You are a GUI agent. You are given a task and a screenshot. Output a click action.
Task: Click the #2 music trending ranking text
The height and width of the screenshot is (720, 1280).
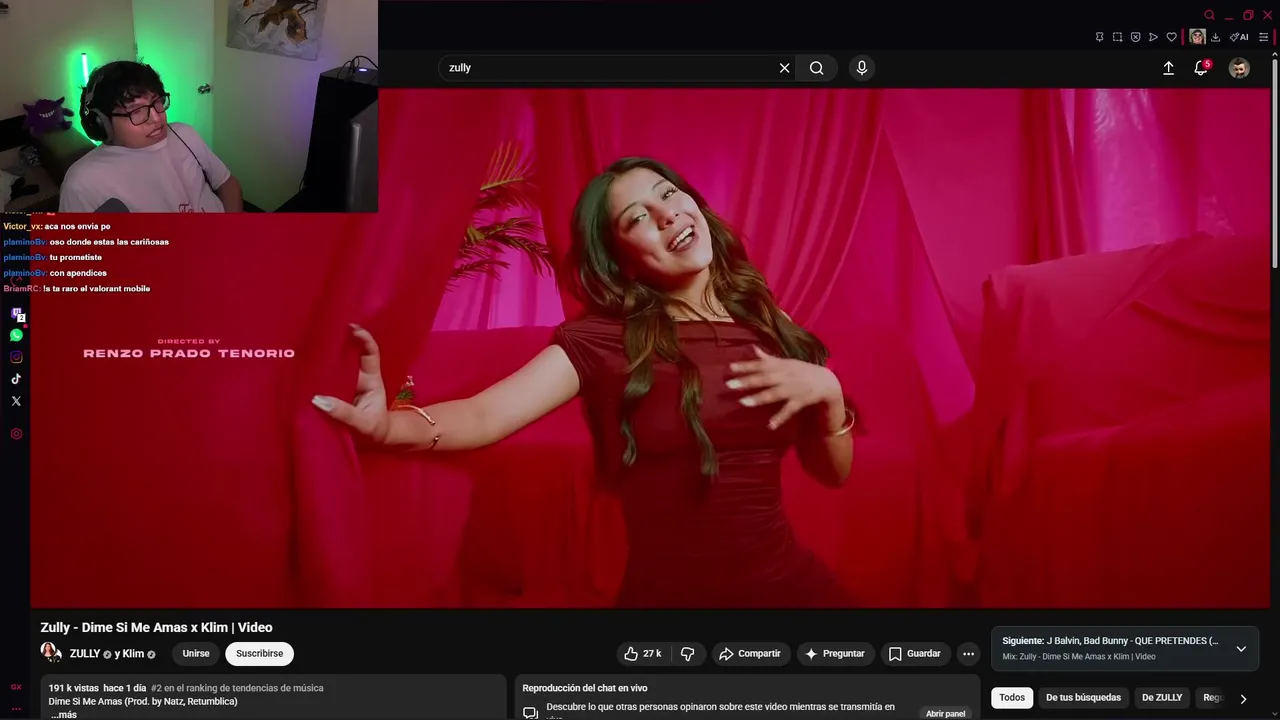[237, 688]
